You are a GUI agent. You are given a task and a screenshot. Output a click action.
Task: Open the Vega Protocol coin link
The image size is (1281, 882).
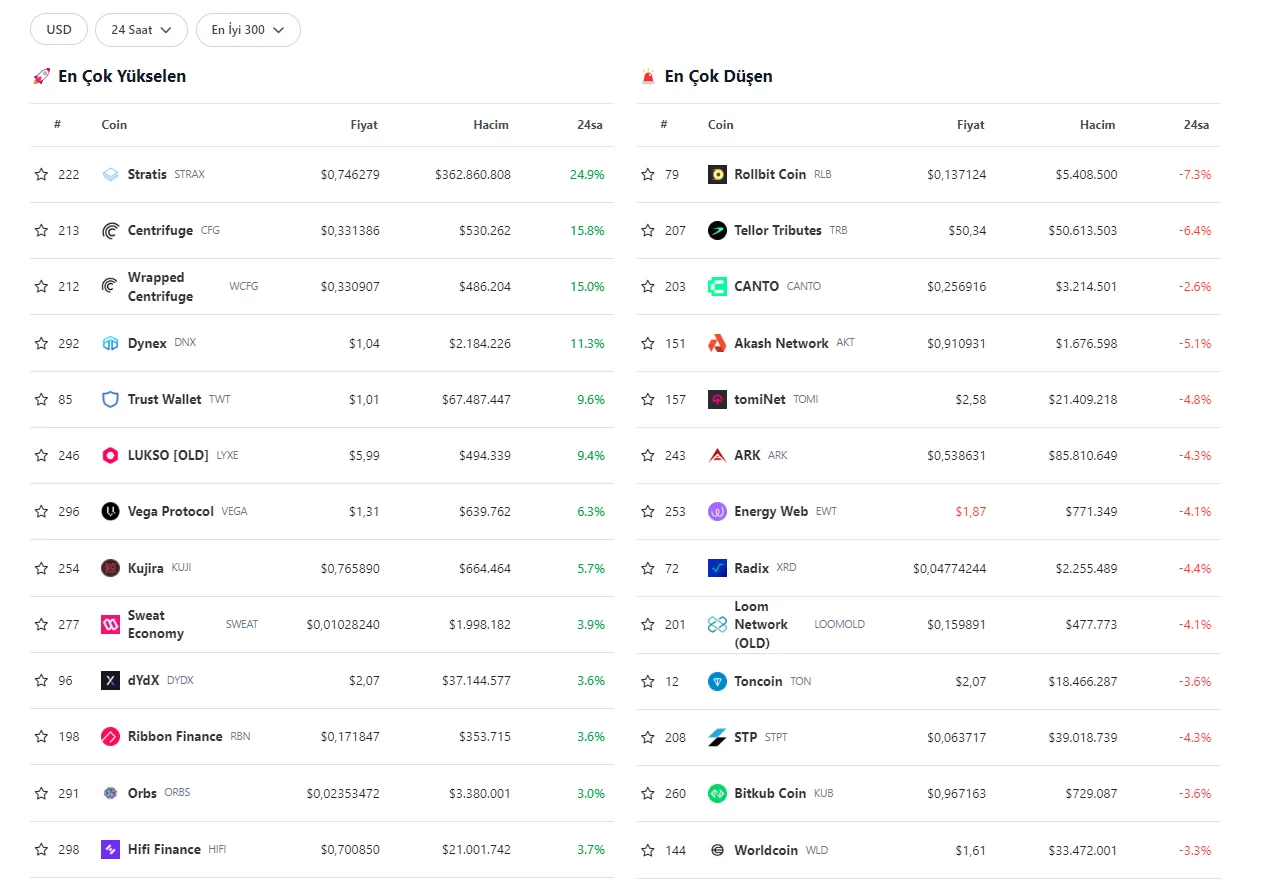pos(171,512)
